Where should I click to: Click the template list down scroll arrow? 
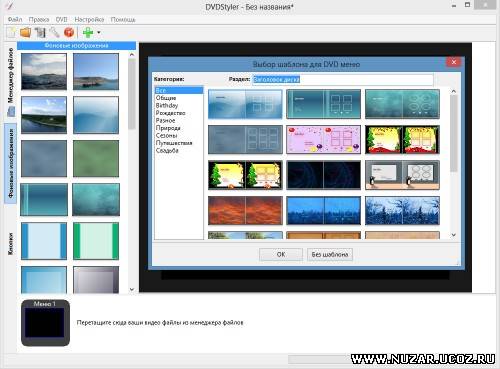[x=454, y=235]
